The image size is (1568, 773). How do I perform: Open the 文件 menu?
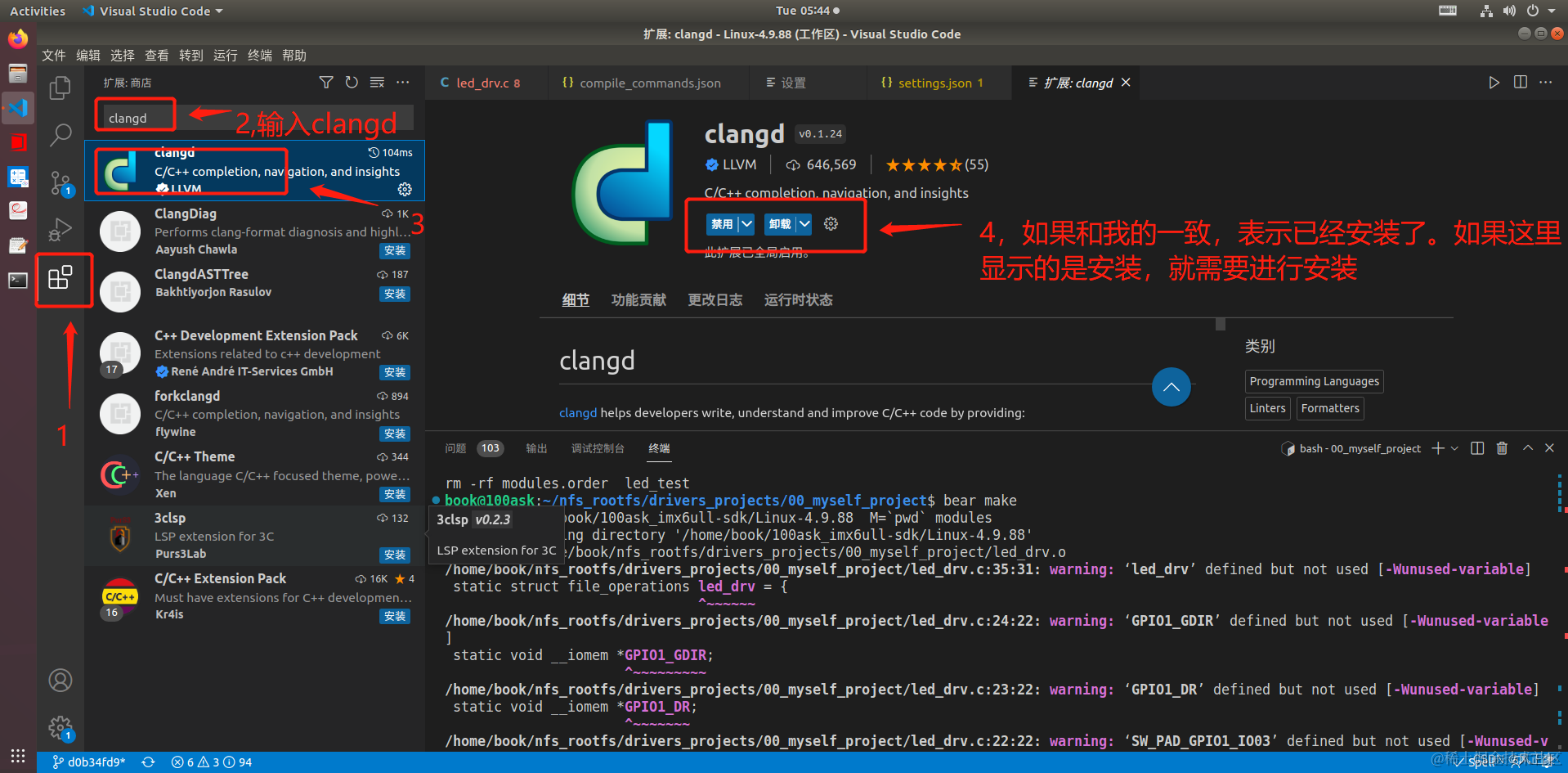[54, 55]
